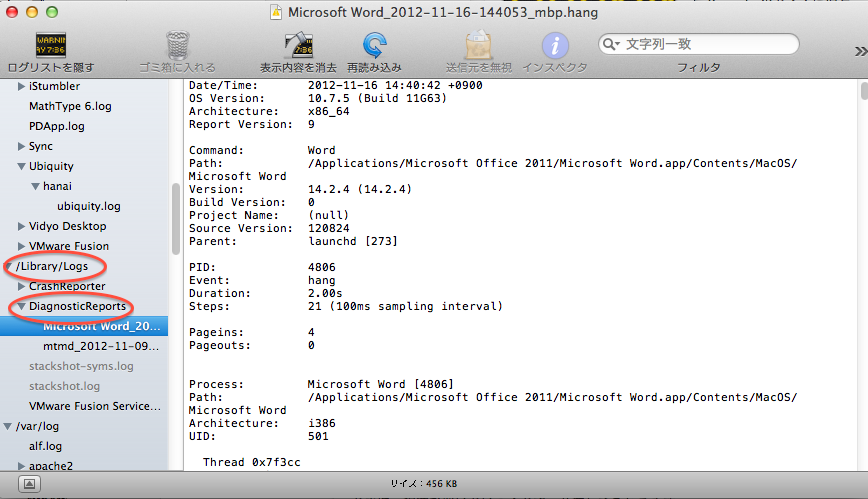Collapse the Ubiquity folder
Screen dimensions: 868x499
21,166
